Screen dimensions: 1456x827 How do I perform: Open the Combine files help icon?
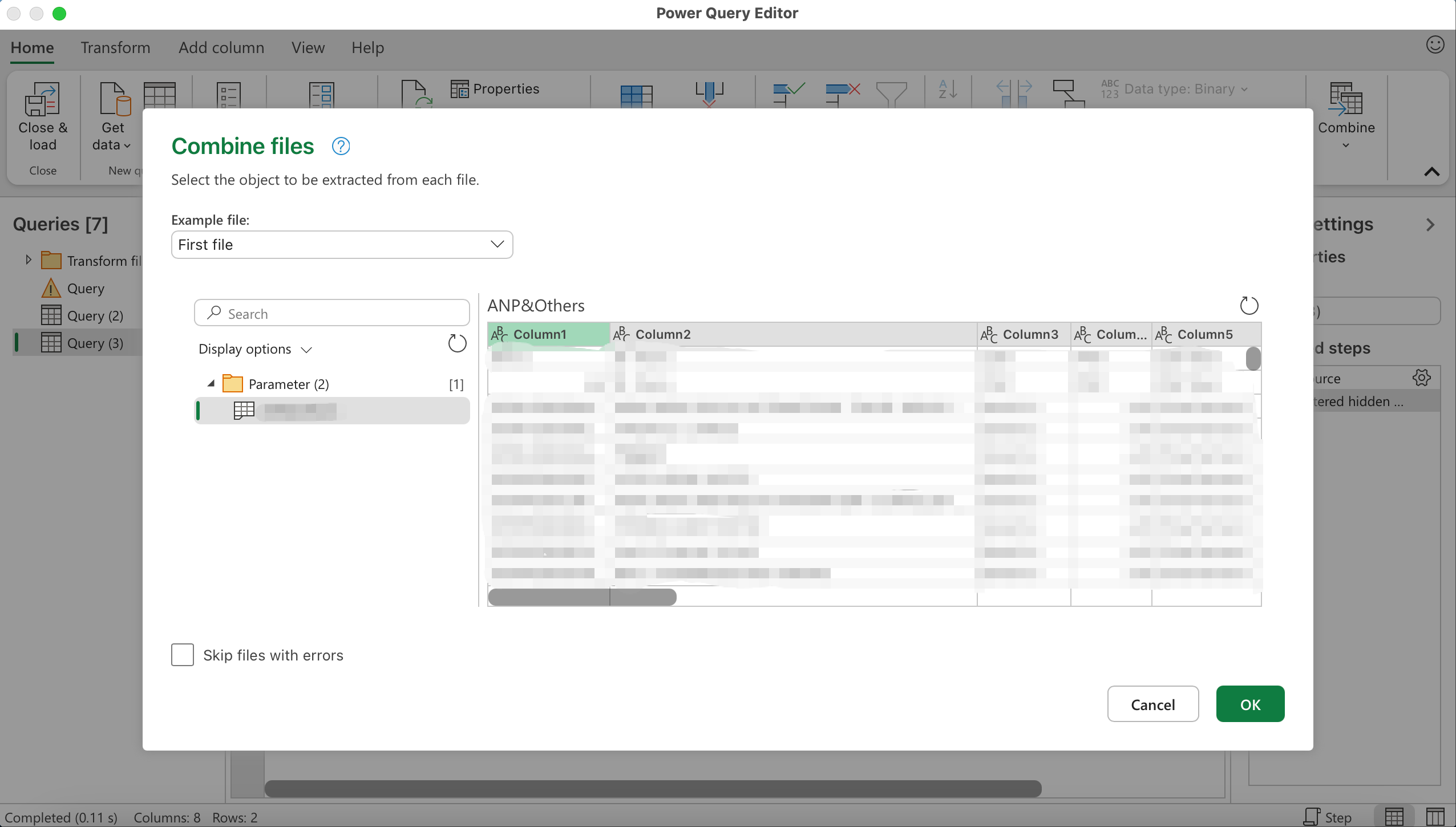(341, 147)
